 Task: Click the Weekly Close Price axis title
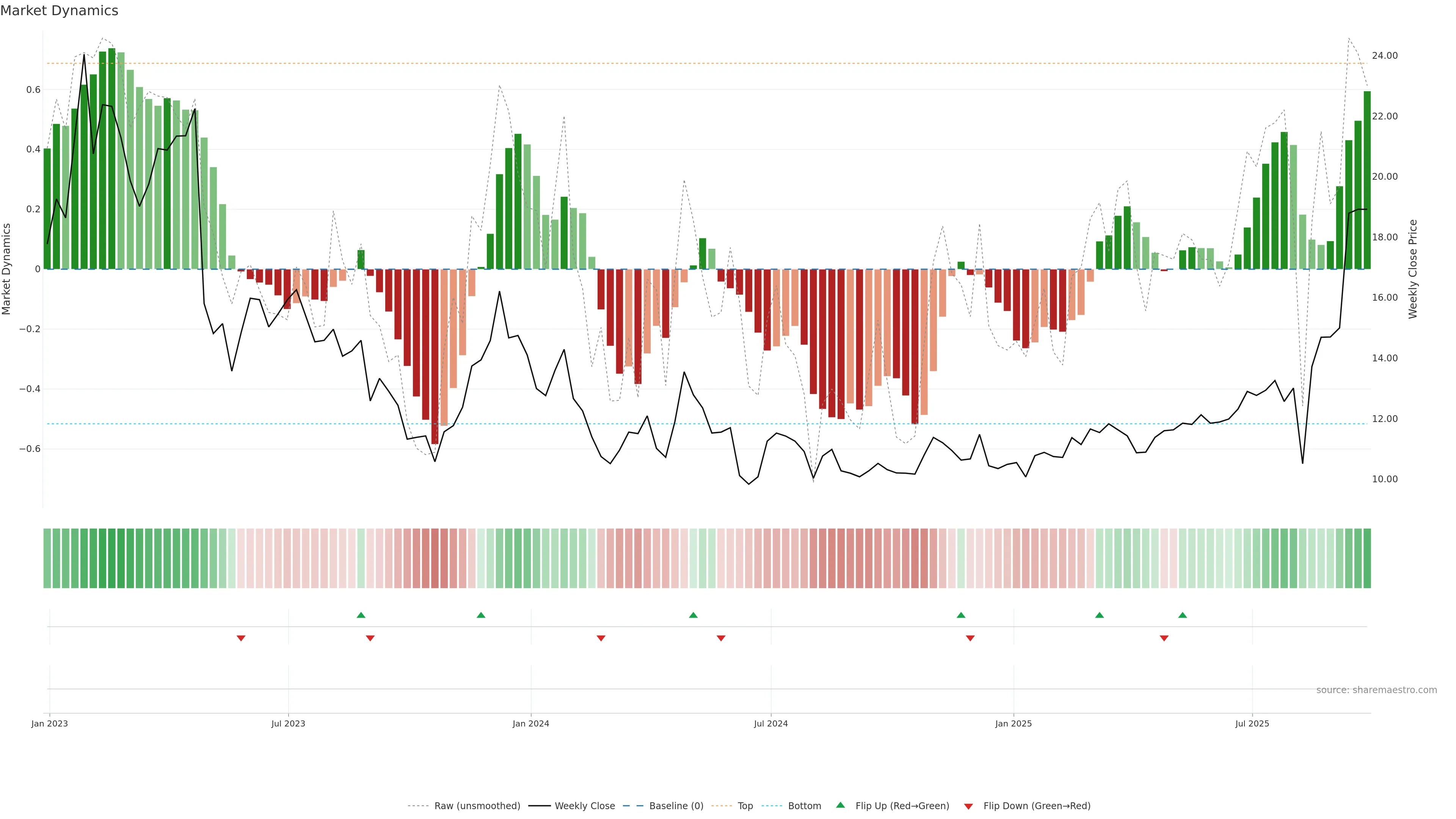(1413, 269)
